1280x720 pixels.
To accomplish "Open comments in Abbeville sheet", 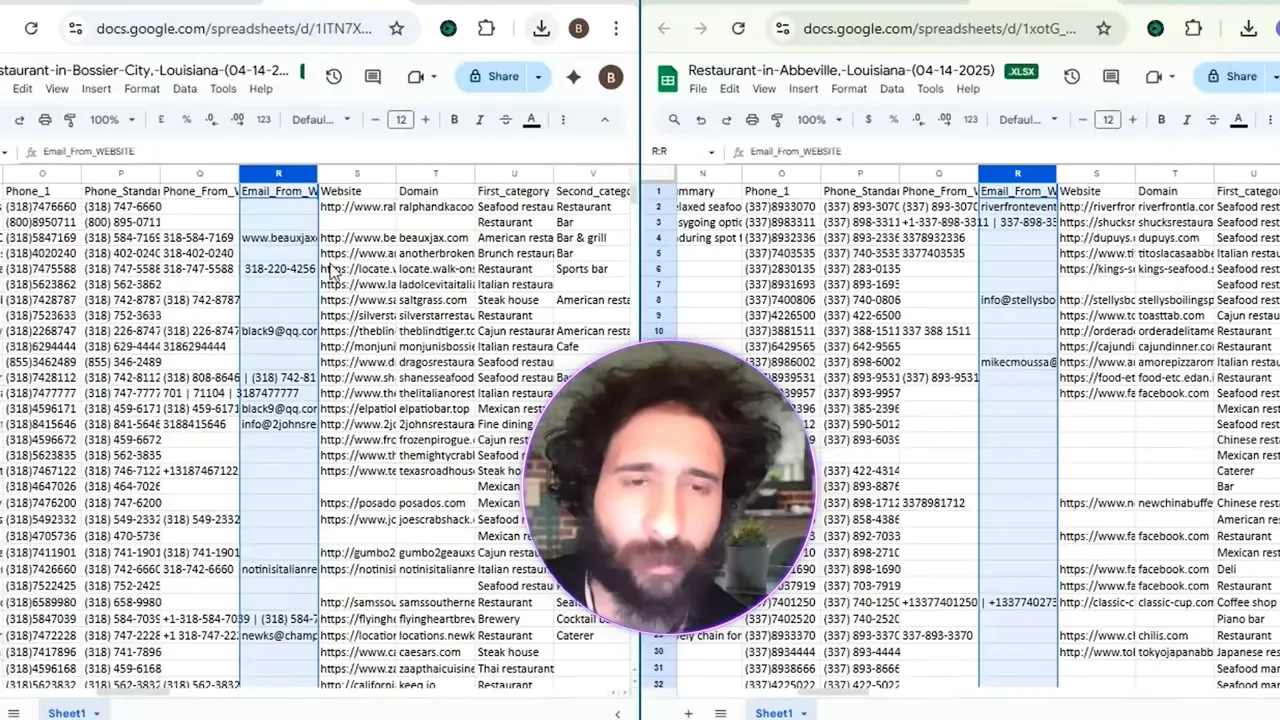I will point(1111,77).
